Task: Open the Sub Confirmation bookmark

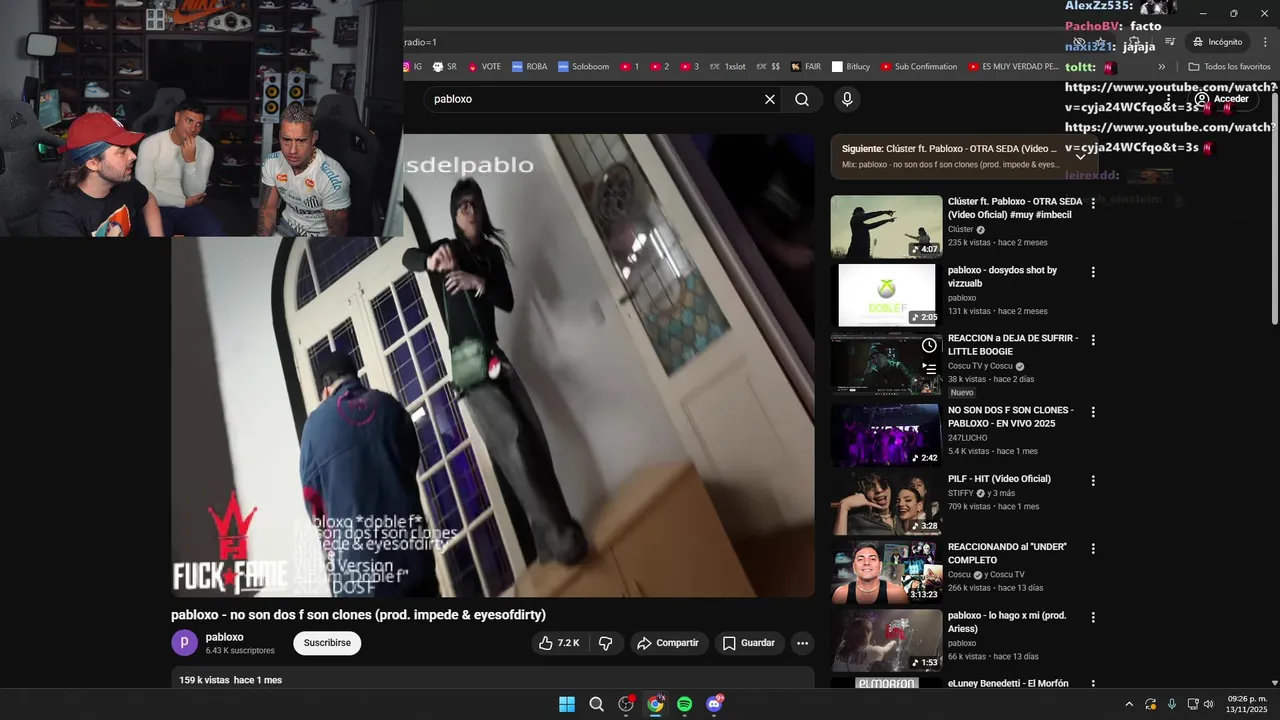Action: click(919, 67)
